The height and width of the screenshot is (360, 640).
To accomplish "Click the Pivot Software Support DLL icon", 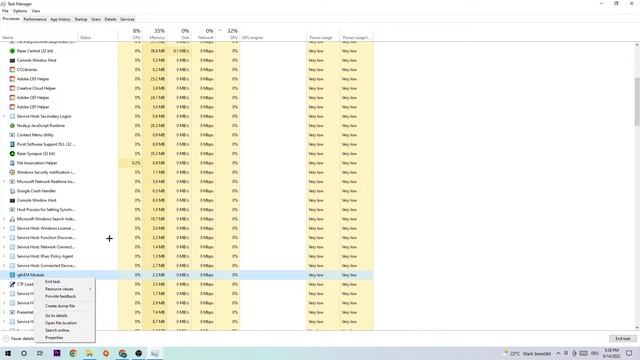I will tap(12, 144).
